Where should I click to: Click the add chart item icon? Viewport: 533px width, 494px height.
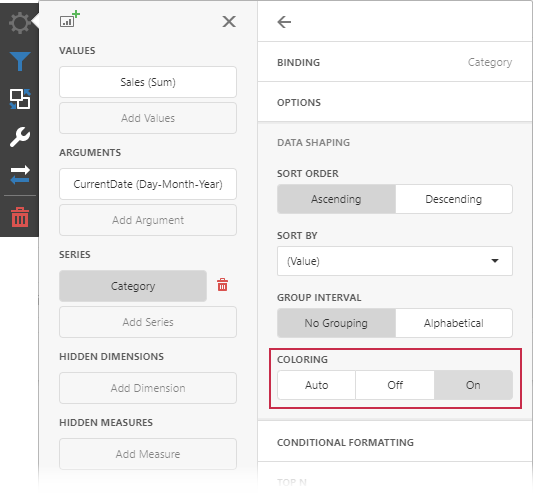[70, 19]
